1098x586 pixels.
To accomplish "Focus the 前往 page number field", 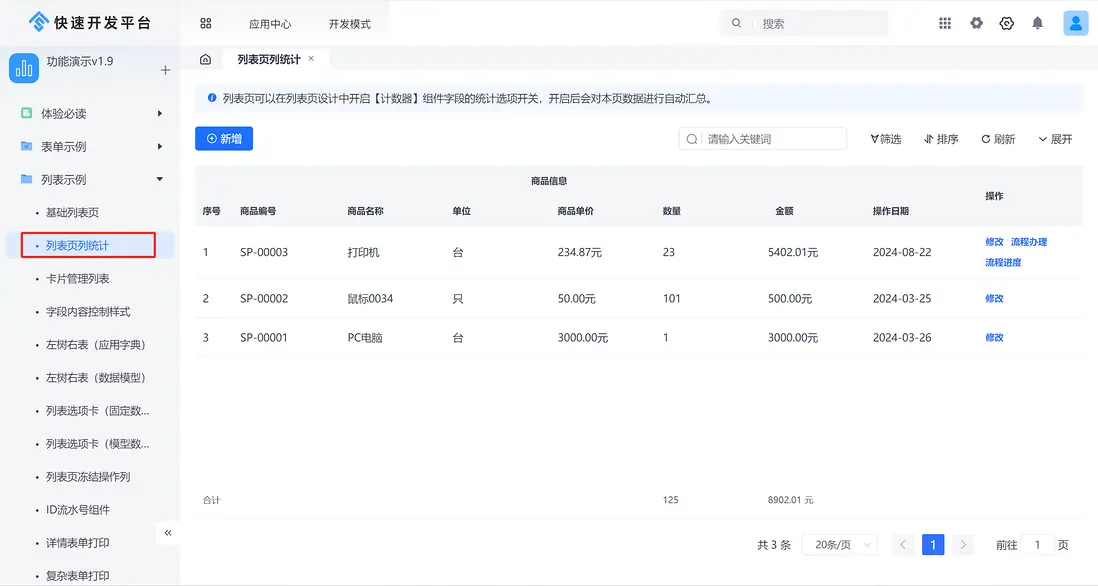I will pos(1037,545).
